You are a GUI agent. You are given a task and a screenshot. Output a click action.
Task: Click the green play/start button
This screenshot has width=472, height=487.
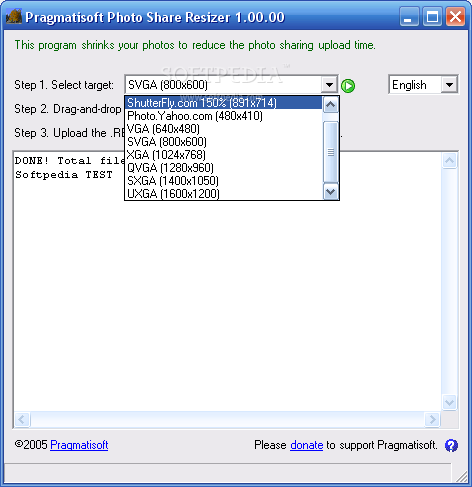click(348, 86)
